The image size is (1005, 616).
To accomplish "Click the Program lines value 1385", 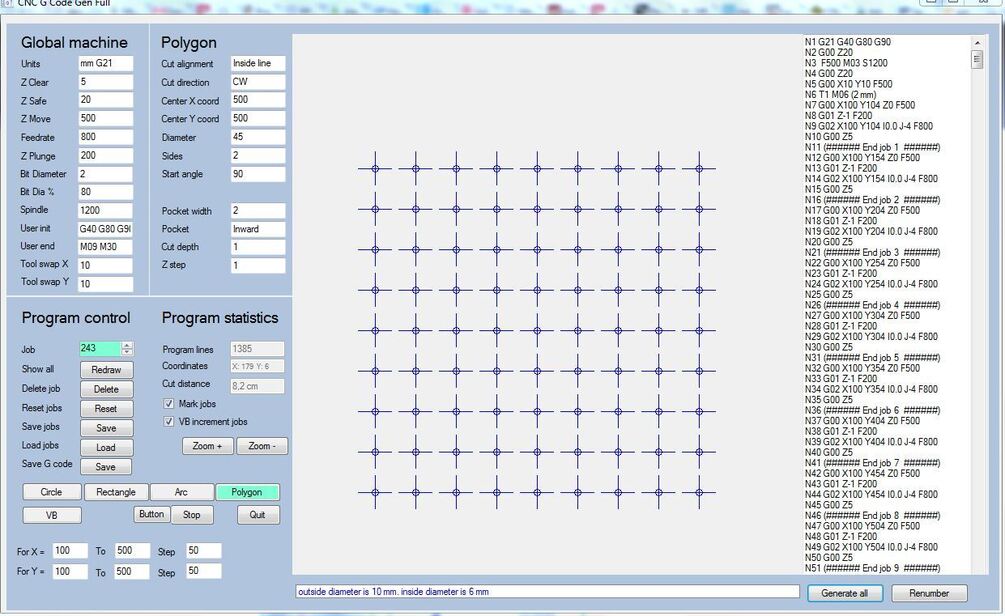I will [x=257, y=349].
